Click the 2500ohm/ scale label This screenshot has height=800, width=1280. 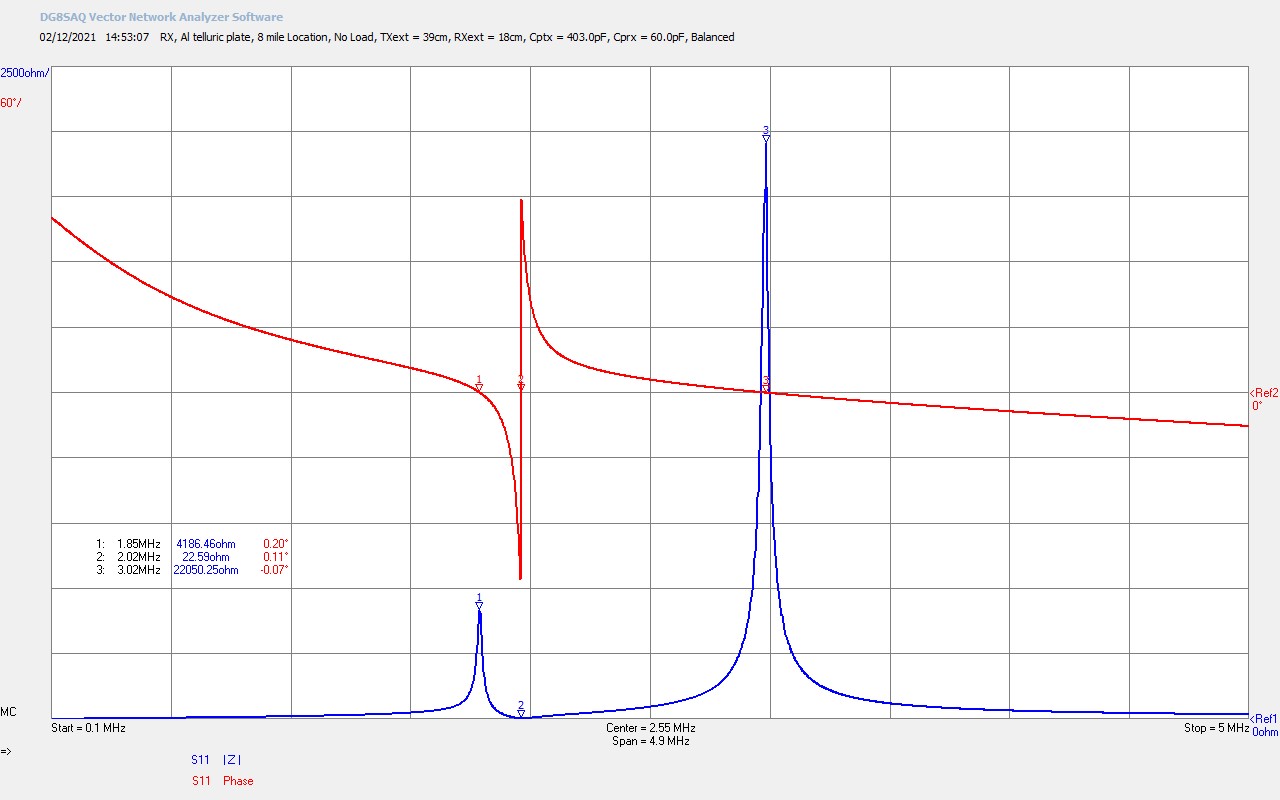tap(25, 73)
